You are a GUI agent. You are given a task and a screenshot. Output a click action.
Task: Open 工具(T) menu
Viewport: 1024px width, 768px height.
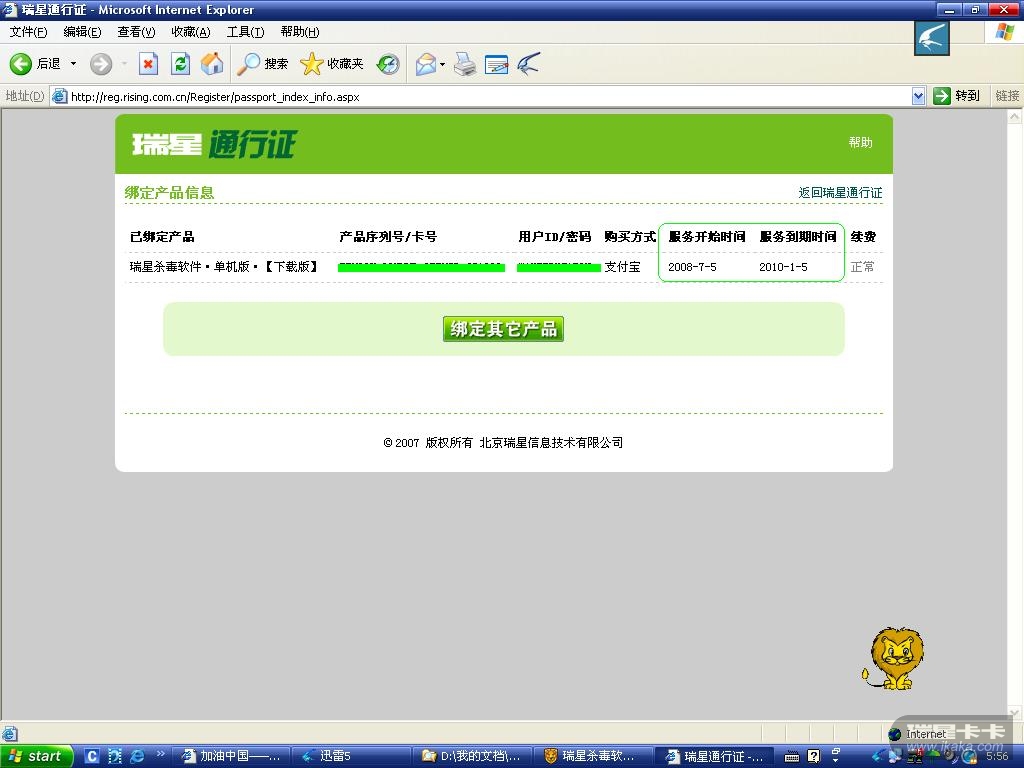pos(246,32)
